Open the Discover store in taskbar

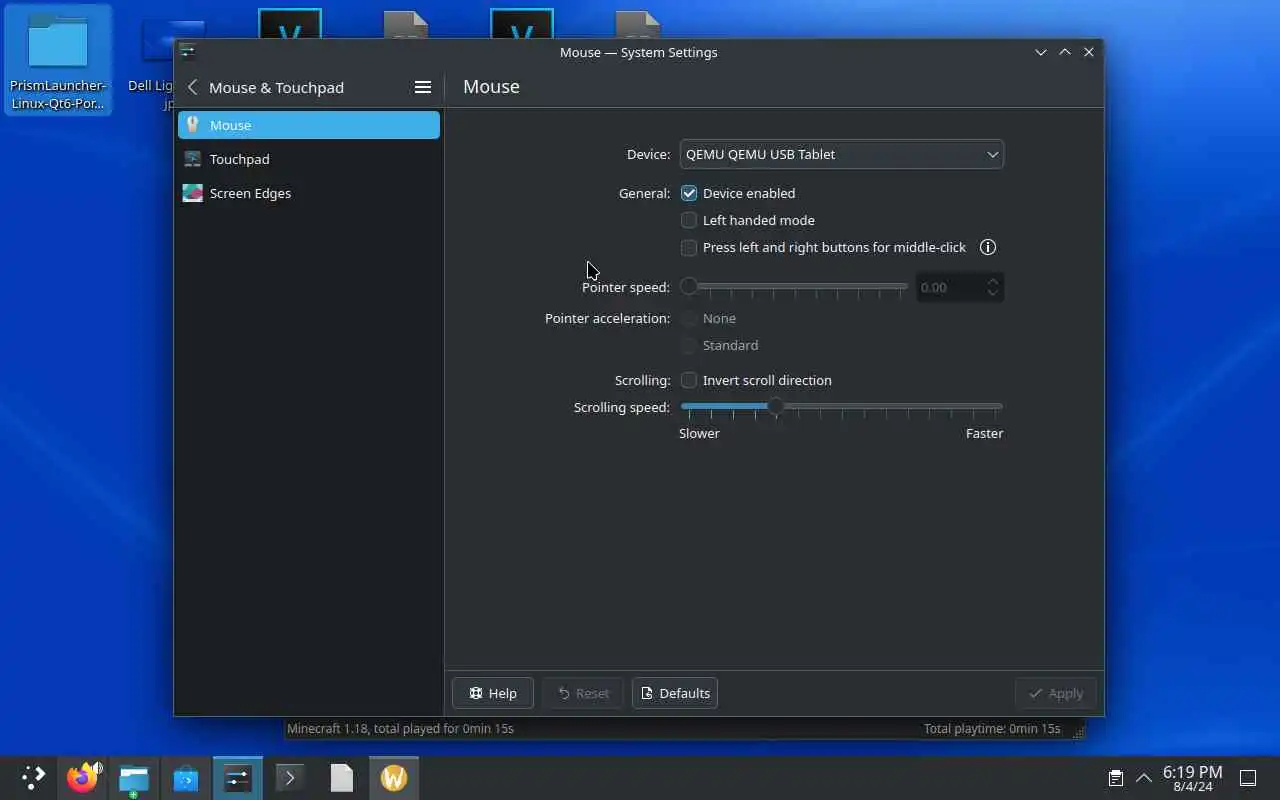tap(186, 777)
